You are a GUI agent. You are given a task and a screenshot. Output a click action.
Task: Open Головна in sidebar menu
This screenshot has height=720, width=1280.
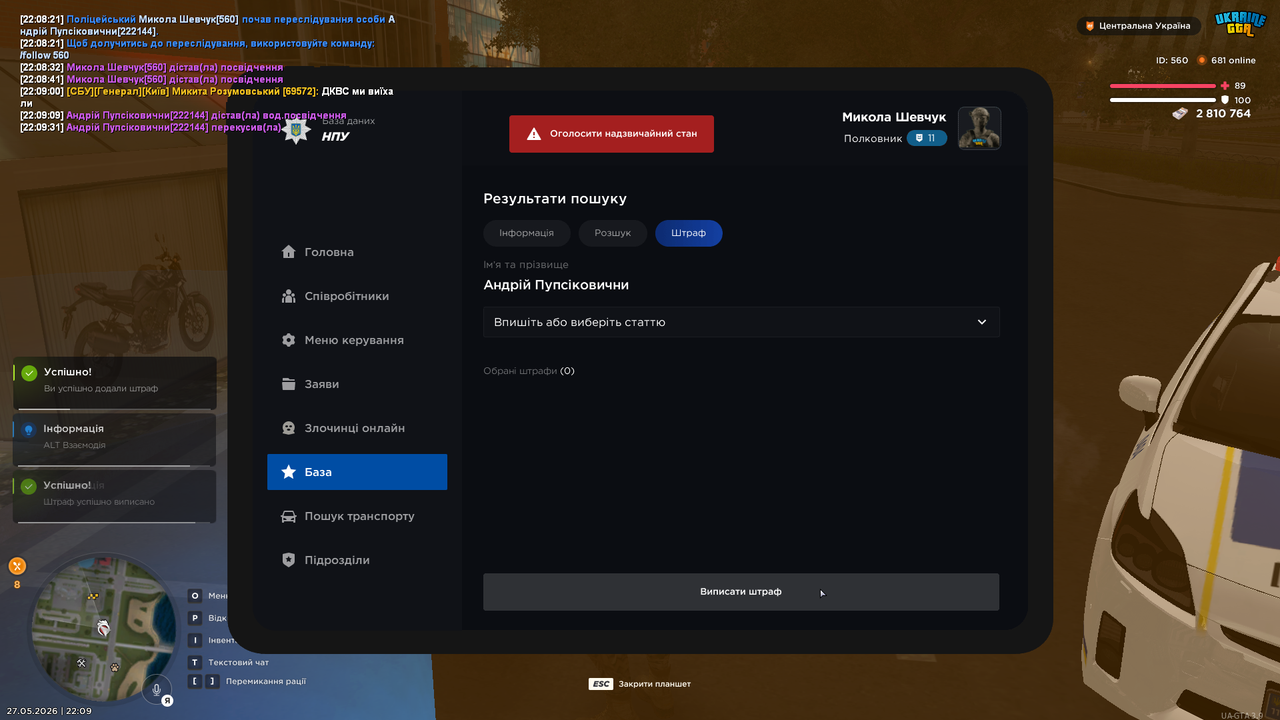pyautogui.click(x=357, y=252)
